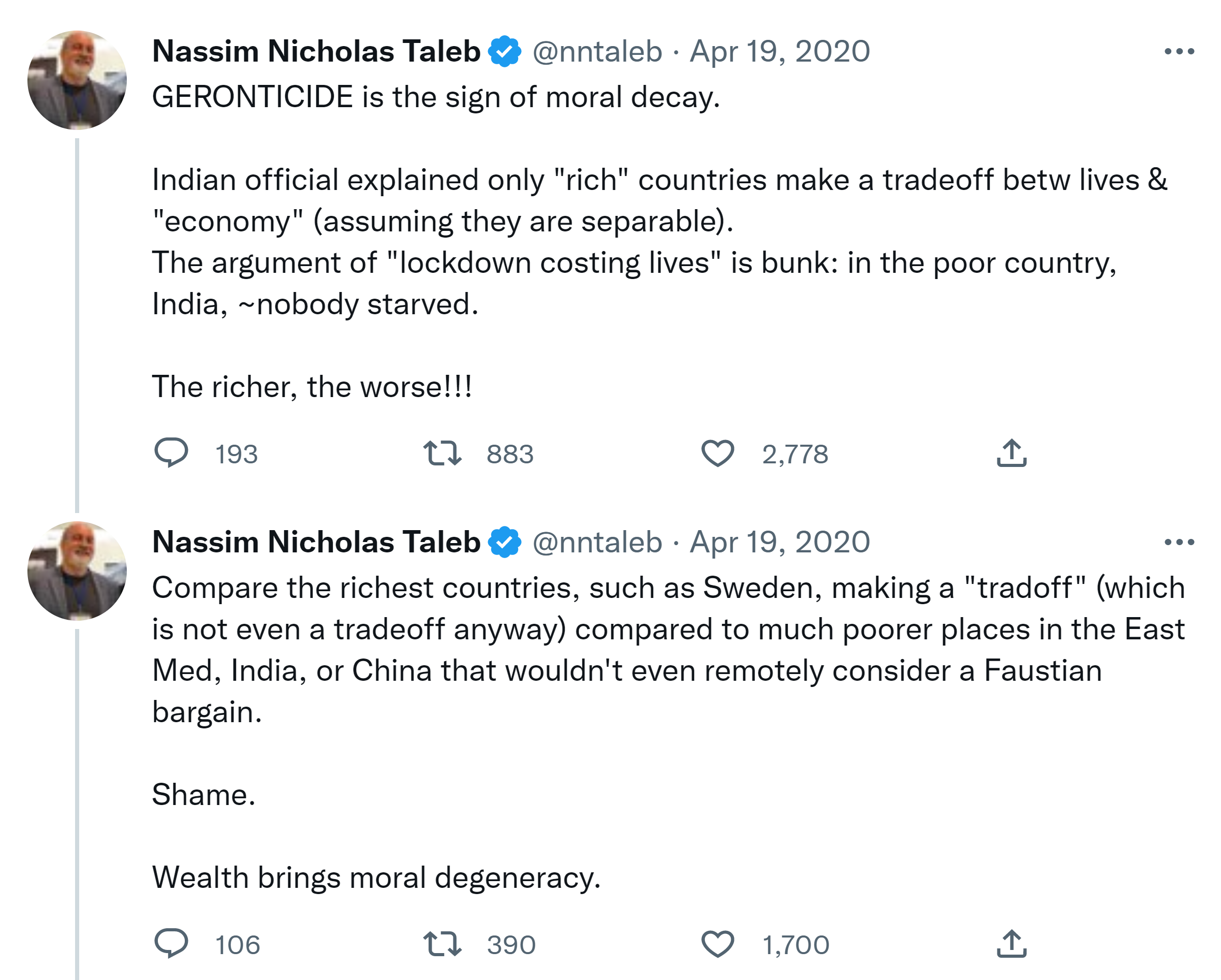Screen dimensions: 1221x980
Task: Share the Sweden tradeoff tweet
Action: pos(1011,944)
